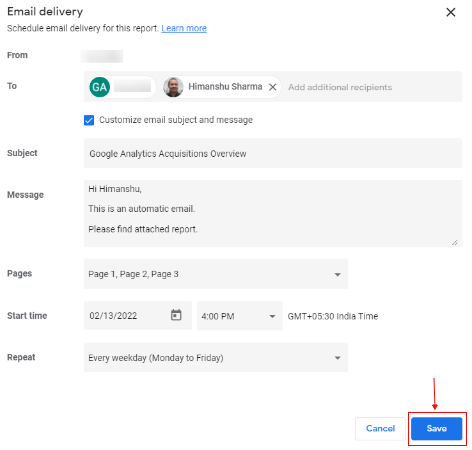Click the GA recipient avatar
The image size is (472, 450).
[100, 87]
